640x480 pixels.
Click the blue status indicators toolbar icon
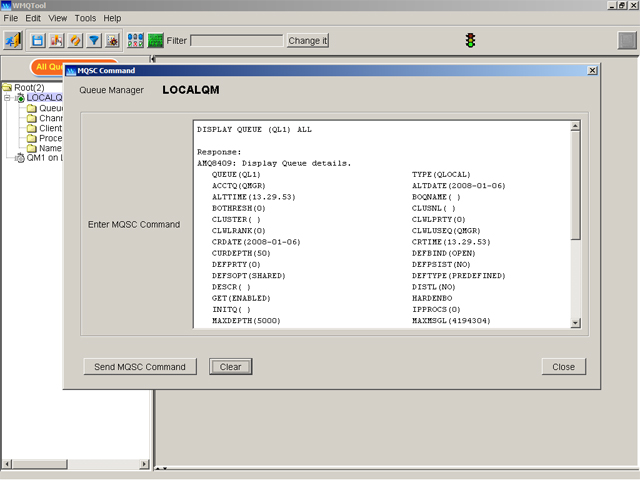[x=135, y=40]
